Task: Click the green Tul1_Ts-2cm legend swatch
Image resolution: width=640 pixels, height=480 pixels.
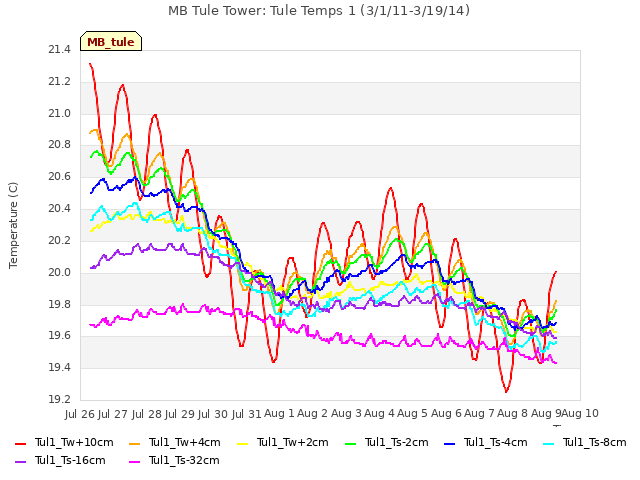Action: (351, 443)
